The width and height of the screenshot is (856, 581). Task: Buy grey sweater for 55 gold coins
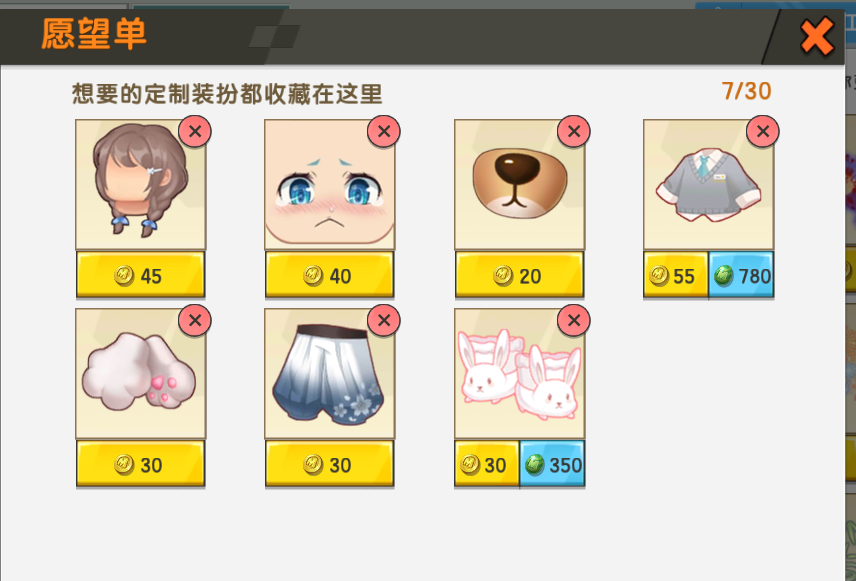pyautogui.click(x=676, y=275)
